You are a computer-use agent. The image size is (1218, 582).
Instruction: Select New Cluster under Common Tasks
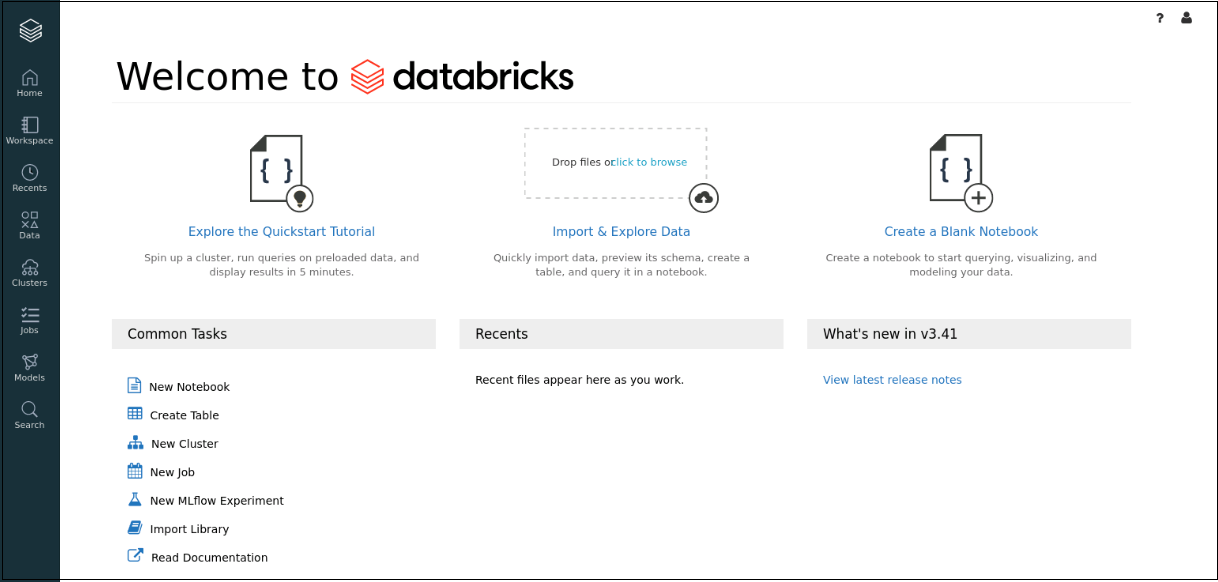(x=184, y=444)
